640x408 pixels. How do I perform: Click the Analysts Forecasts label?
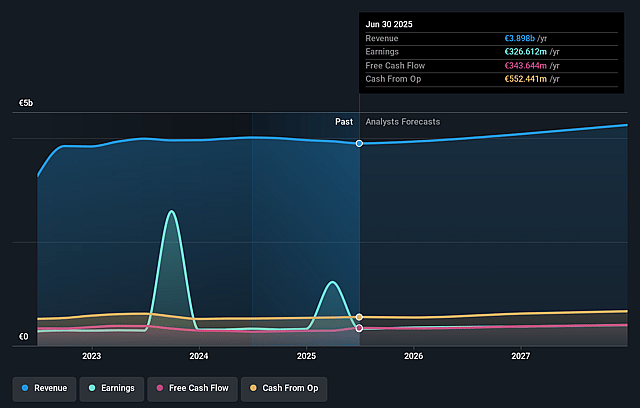pyautogui.click(x=403, y=122)
